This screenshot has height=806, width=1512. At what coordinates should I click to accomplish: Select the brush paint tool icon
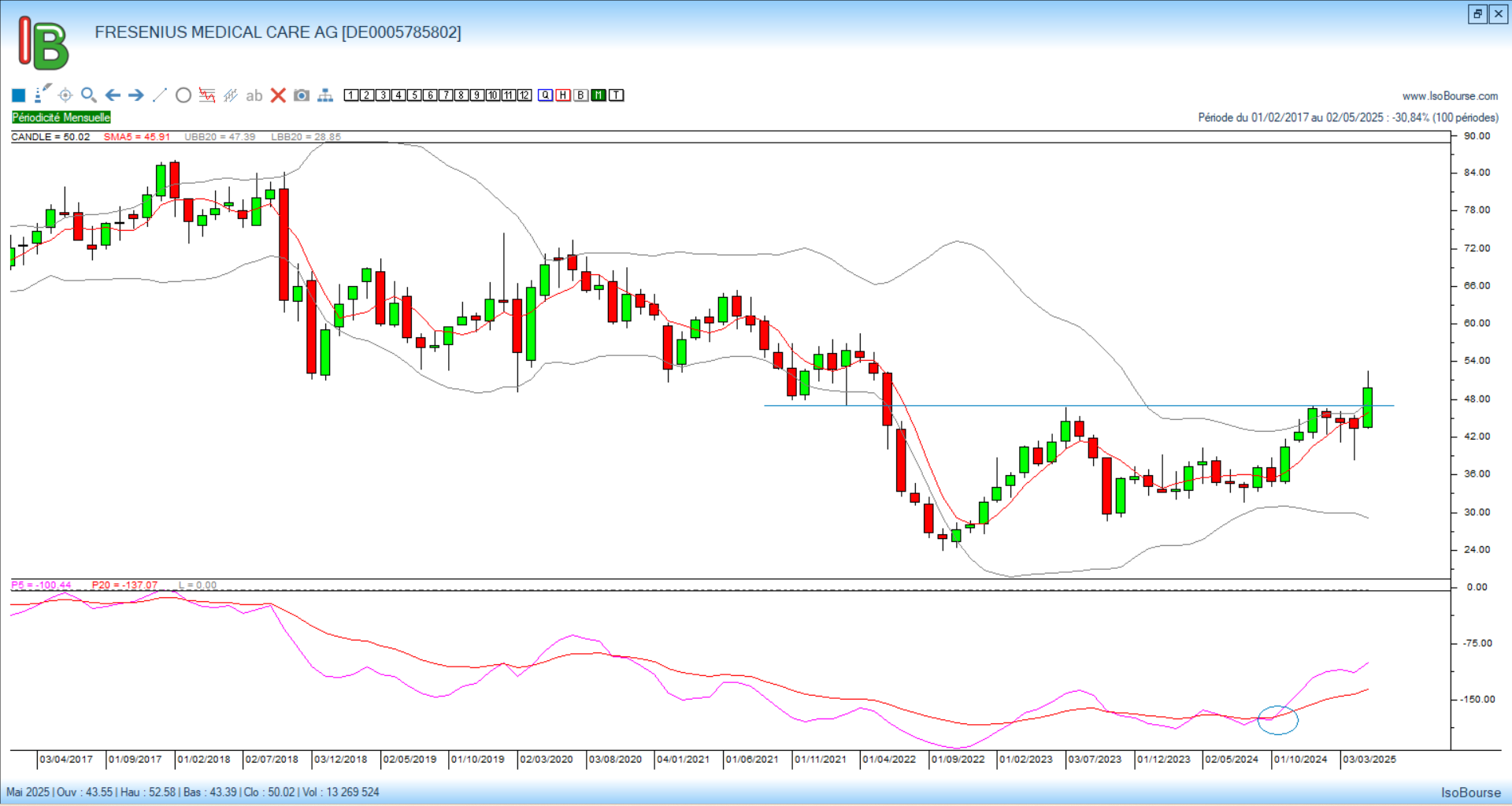click(43, 94)
